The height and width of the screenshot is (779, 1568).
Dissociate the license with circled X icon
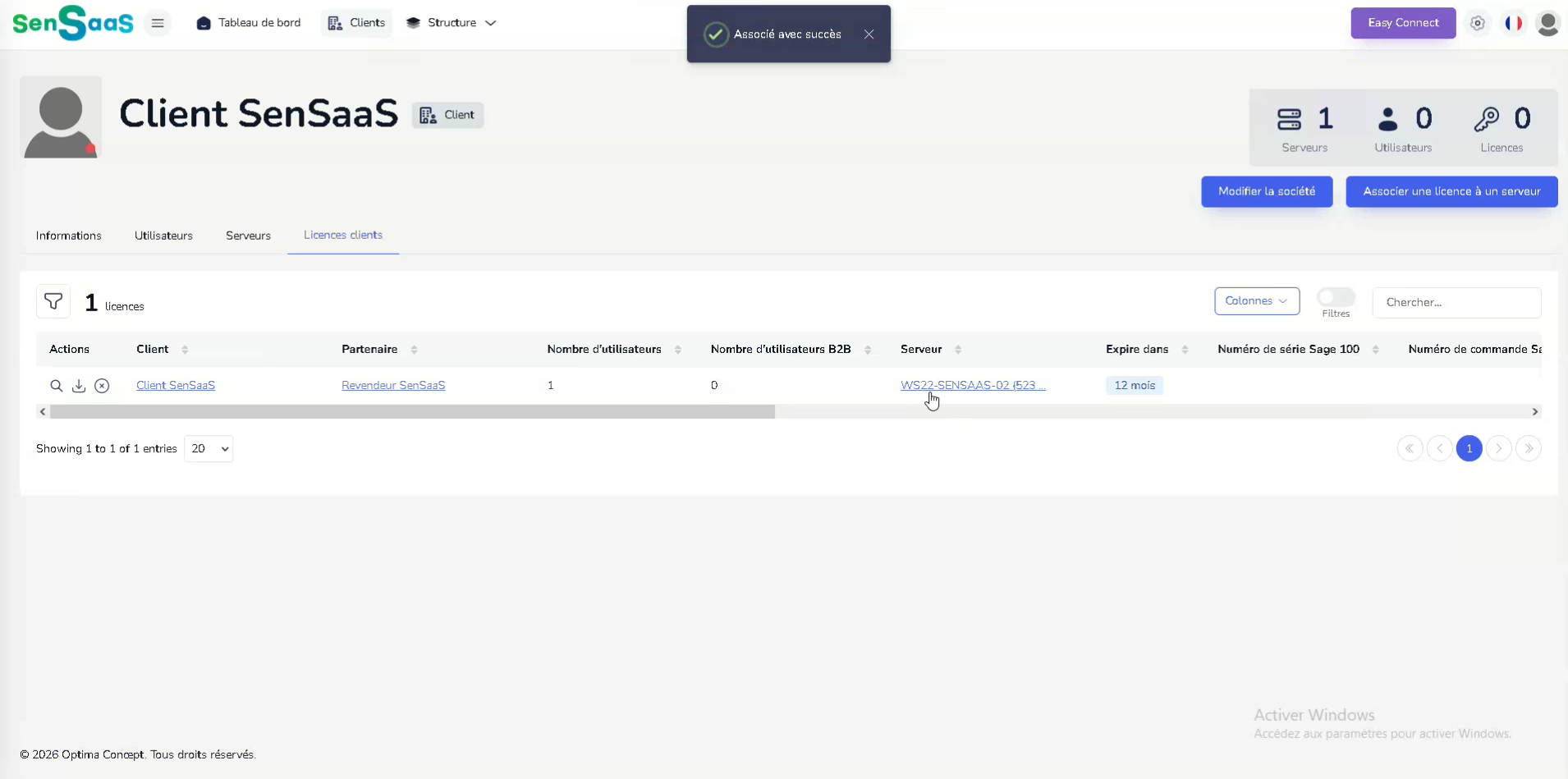(x=102, y=386)
